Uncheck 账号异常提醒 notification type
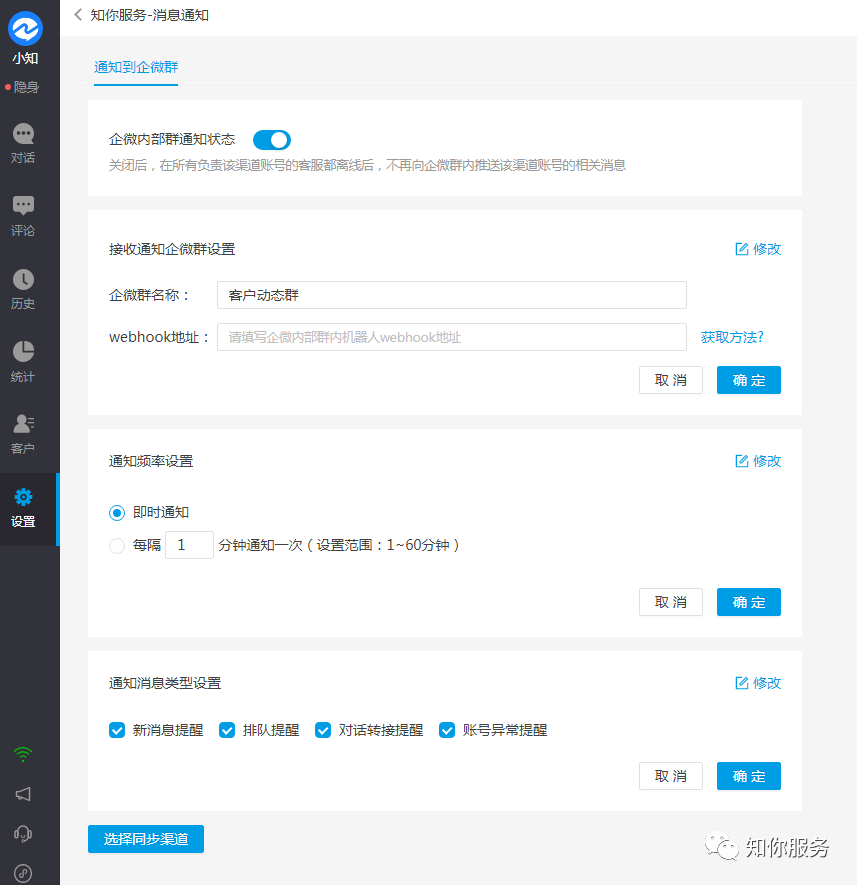Viewport: 857px width, 885px height. click(447, 730)
